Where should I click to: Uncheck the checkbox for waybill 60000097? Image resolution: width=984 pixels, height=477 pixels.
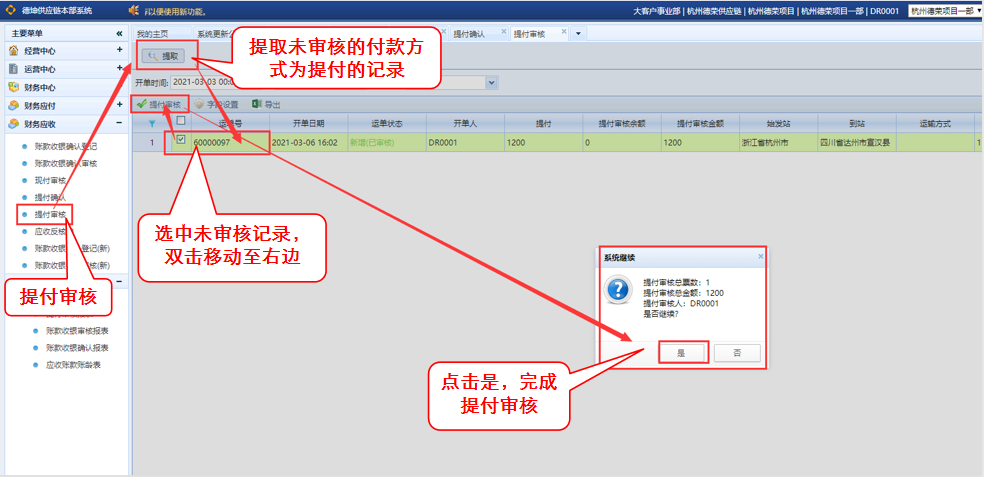[x=180, y=142]
